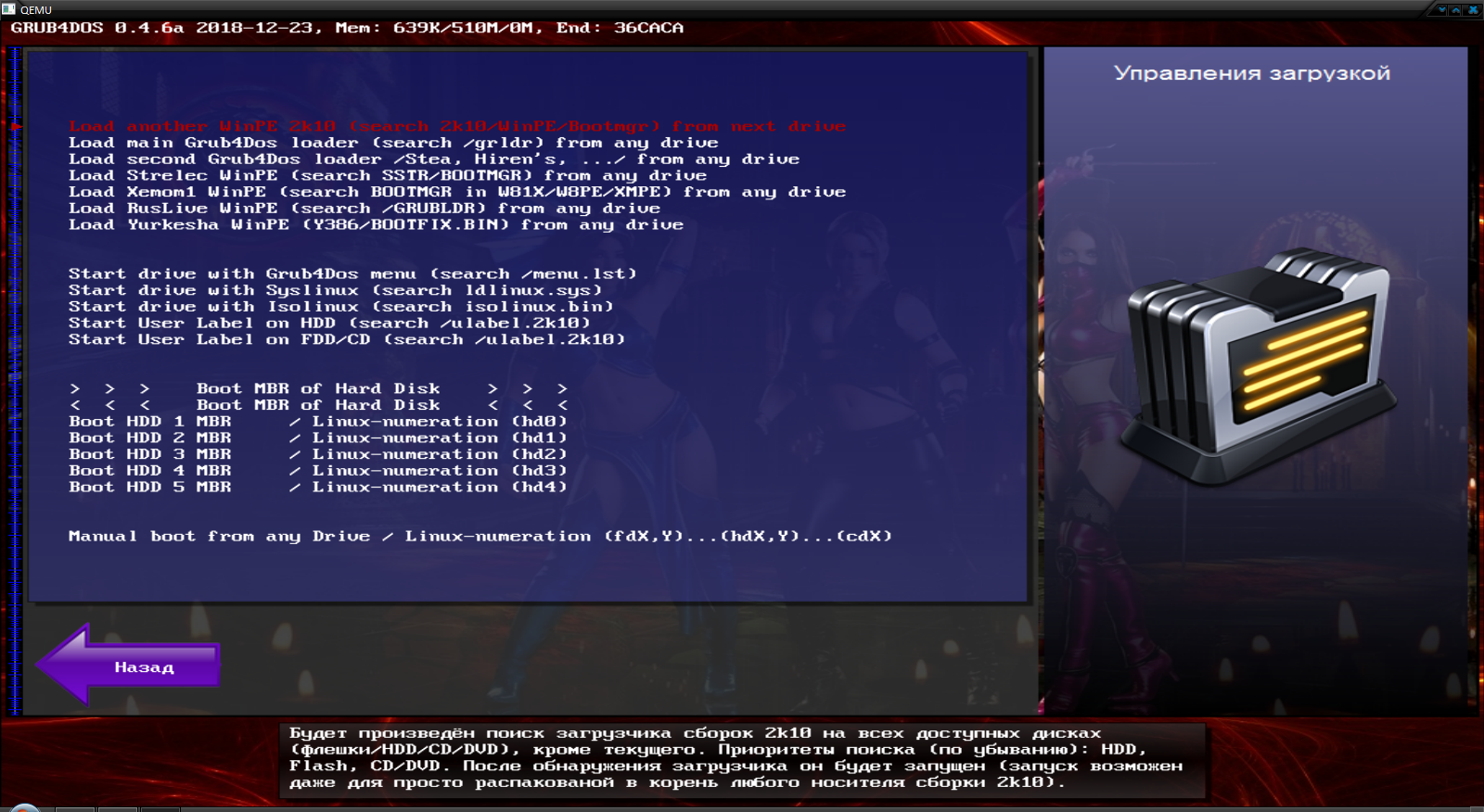Click the hard drive boot manager icon
The width and height of the screenshot is (1484, 812).
[1258, 364]
